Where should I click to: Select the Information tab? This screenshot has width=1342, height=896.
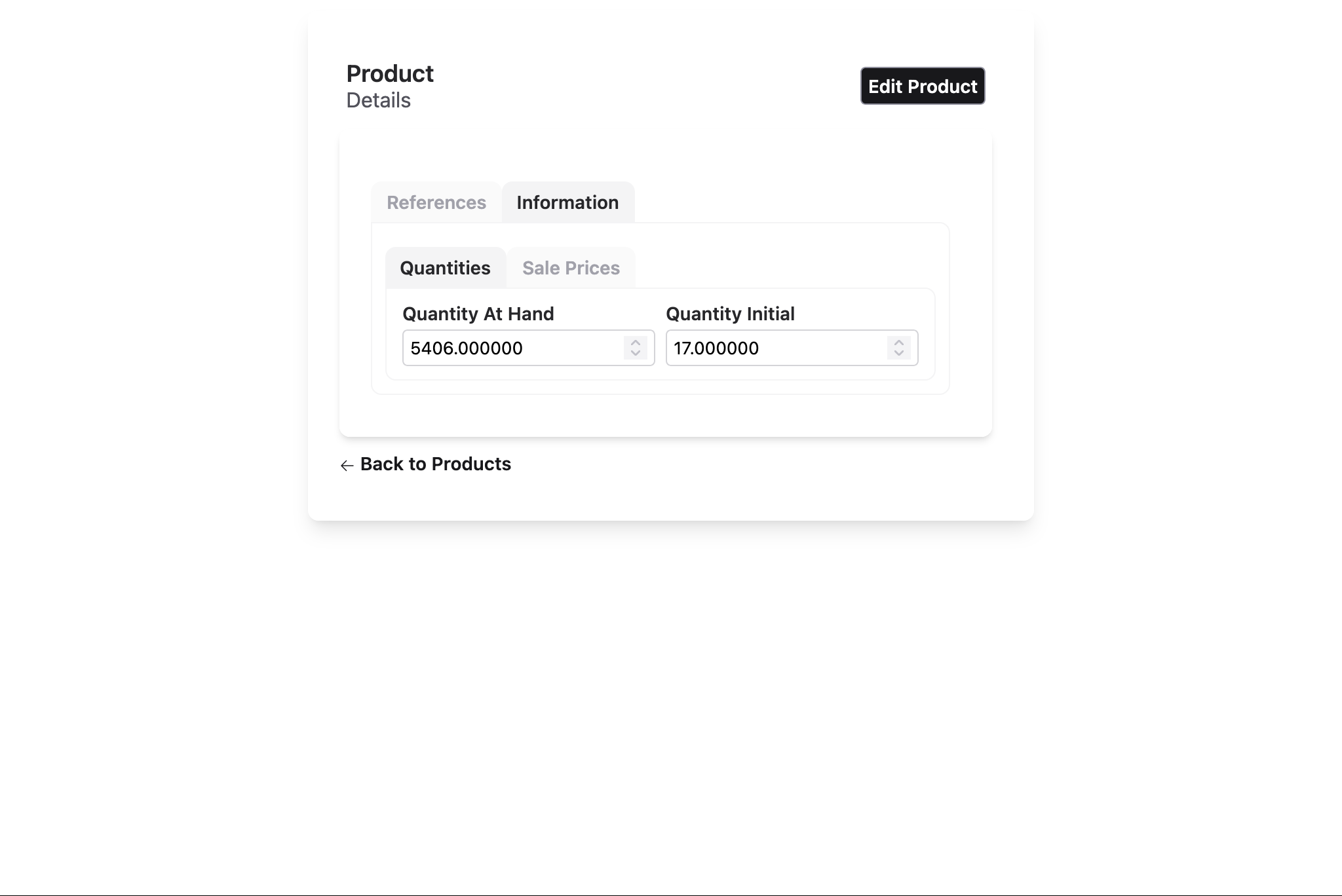(567, 202)
